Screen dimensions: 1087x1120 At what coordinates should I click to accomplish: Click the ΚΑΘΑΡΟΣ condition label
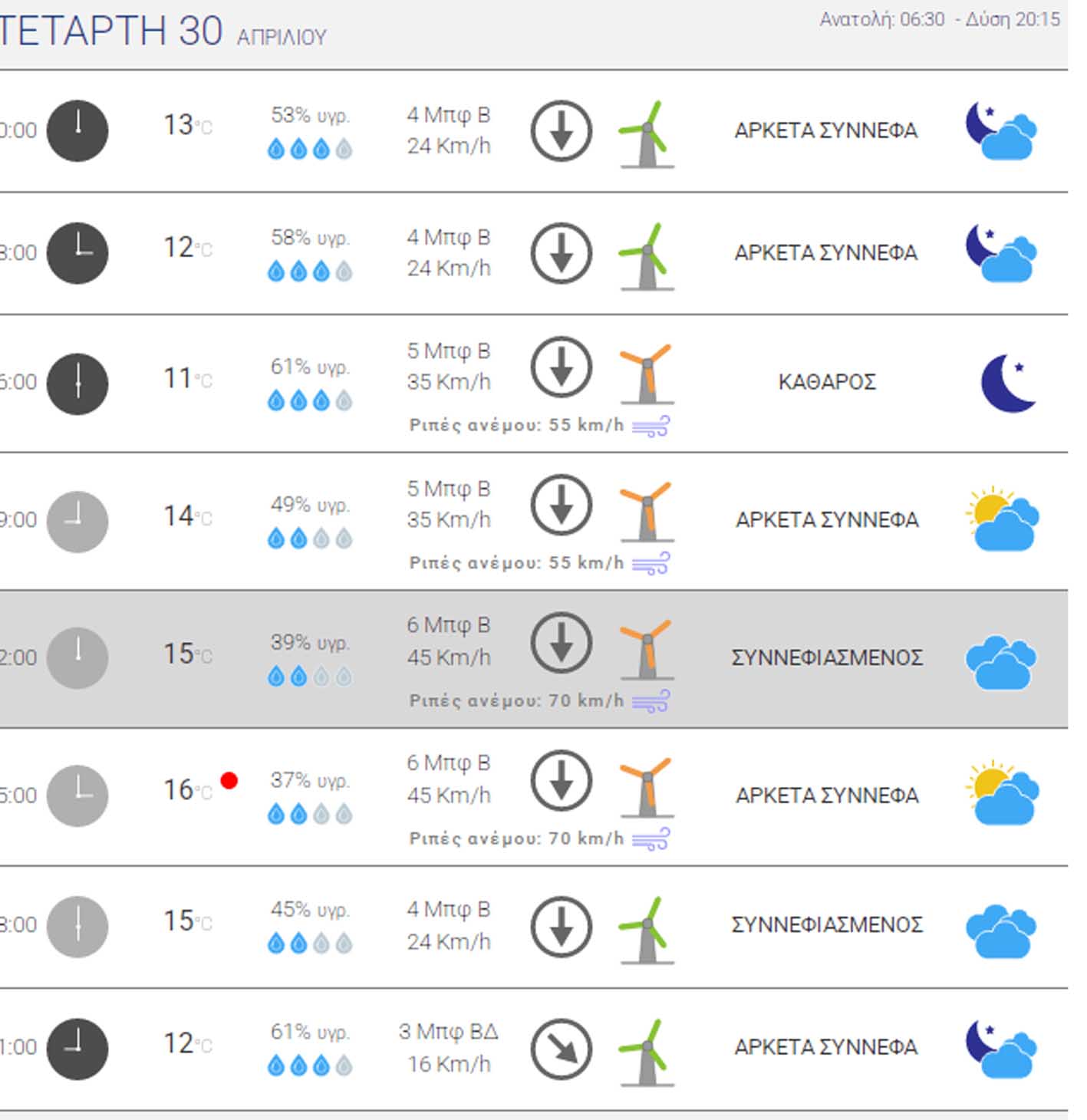coord(827,382)
